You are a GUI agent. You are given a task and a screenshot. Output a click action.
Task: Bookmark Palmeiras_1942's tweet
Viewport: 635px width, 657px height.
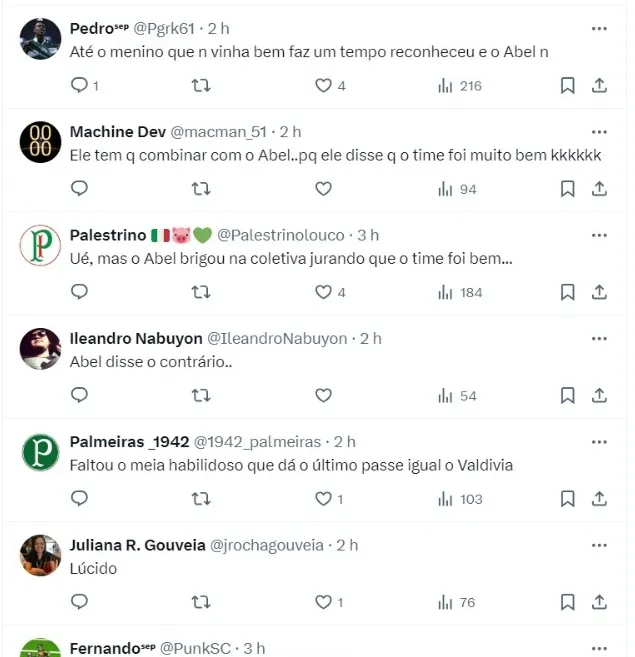pos(567,499)
